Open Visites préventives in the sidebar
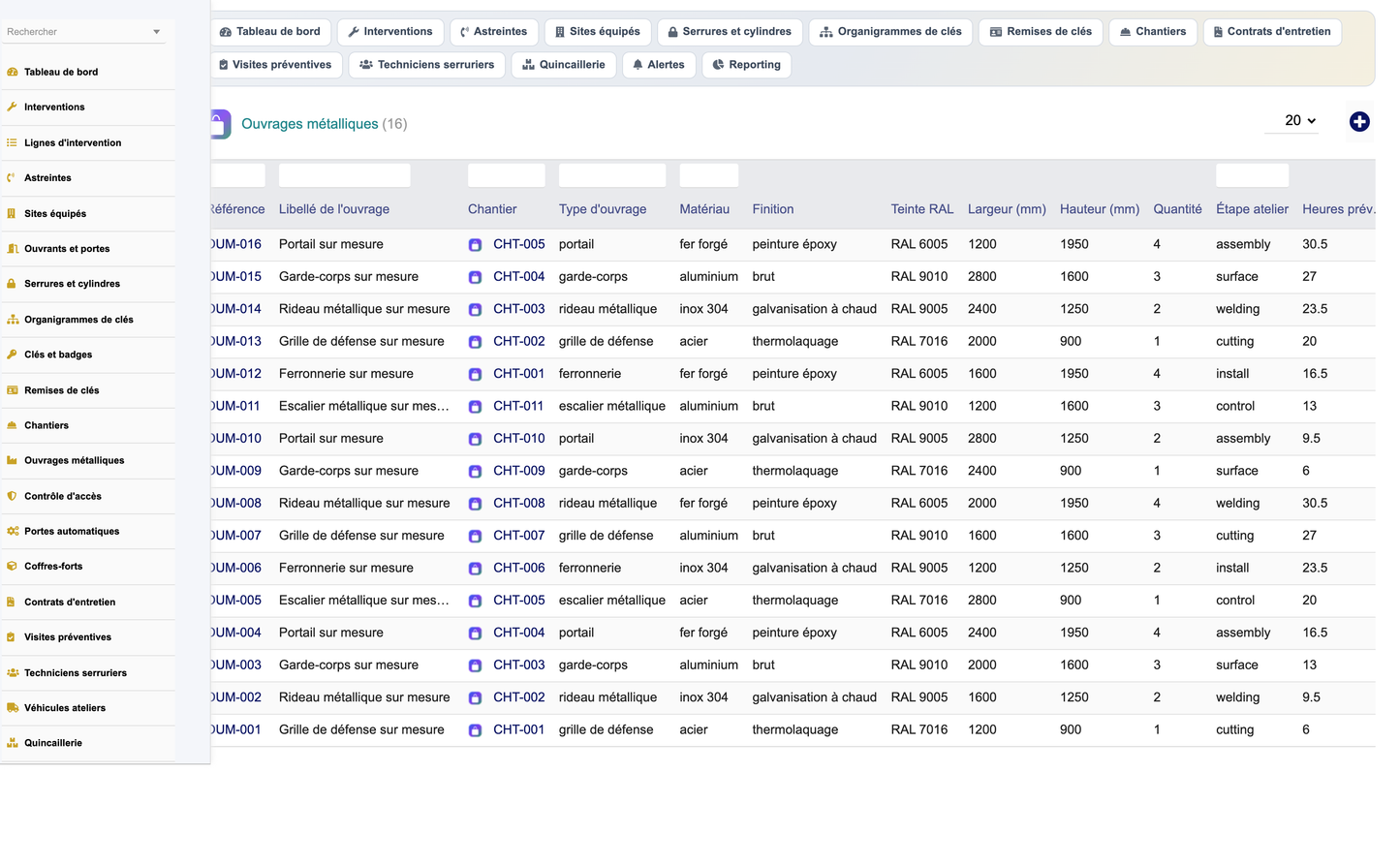The image size is (1400, 866). point(68,636)
